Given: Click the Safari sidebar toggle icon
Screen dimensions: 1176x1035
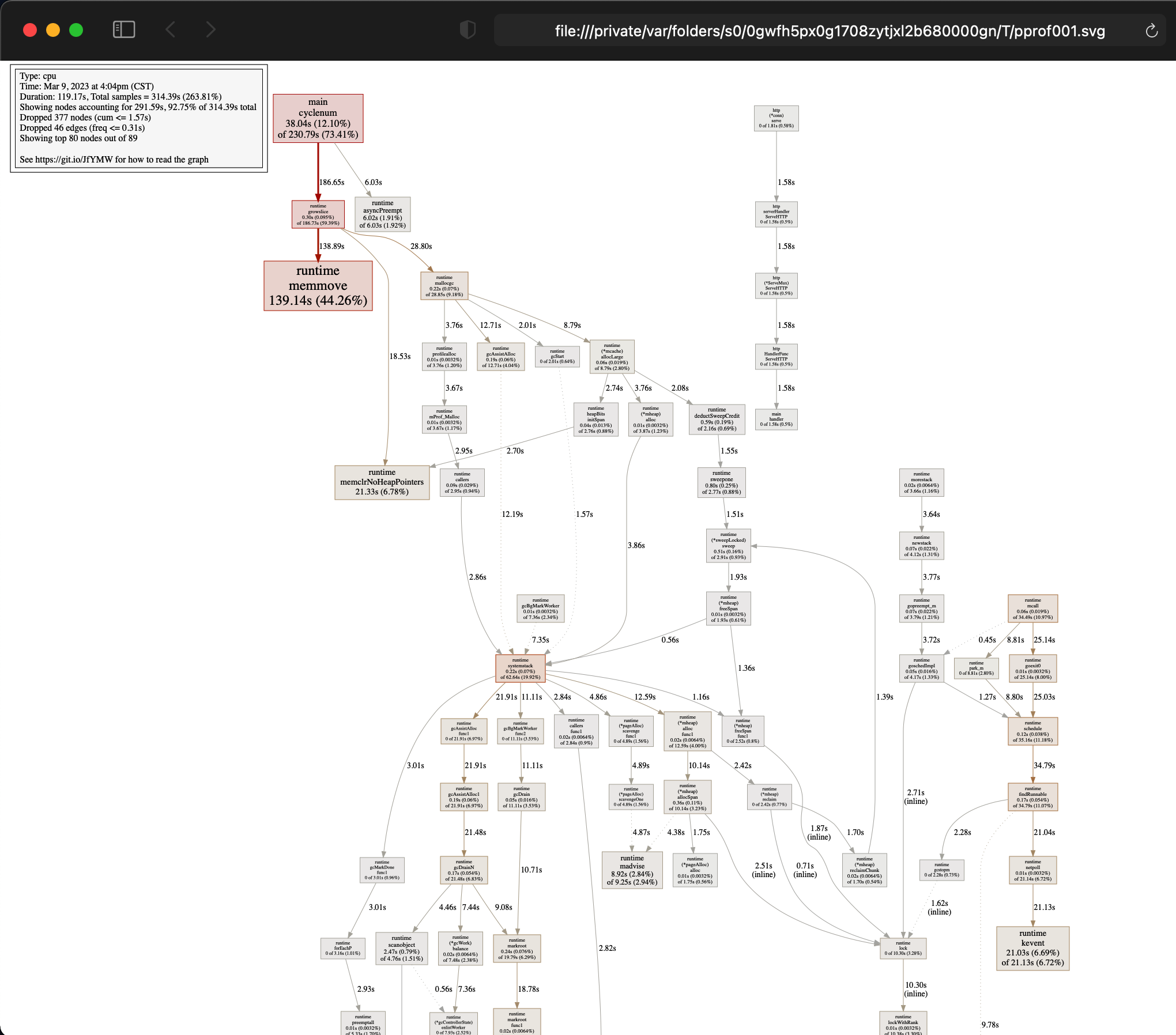Looking at the screenshot, I should click(124, 29).
